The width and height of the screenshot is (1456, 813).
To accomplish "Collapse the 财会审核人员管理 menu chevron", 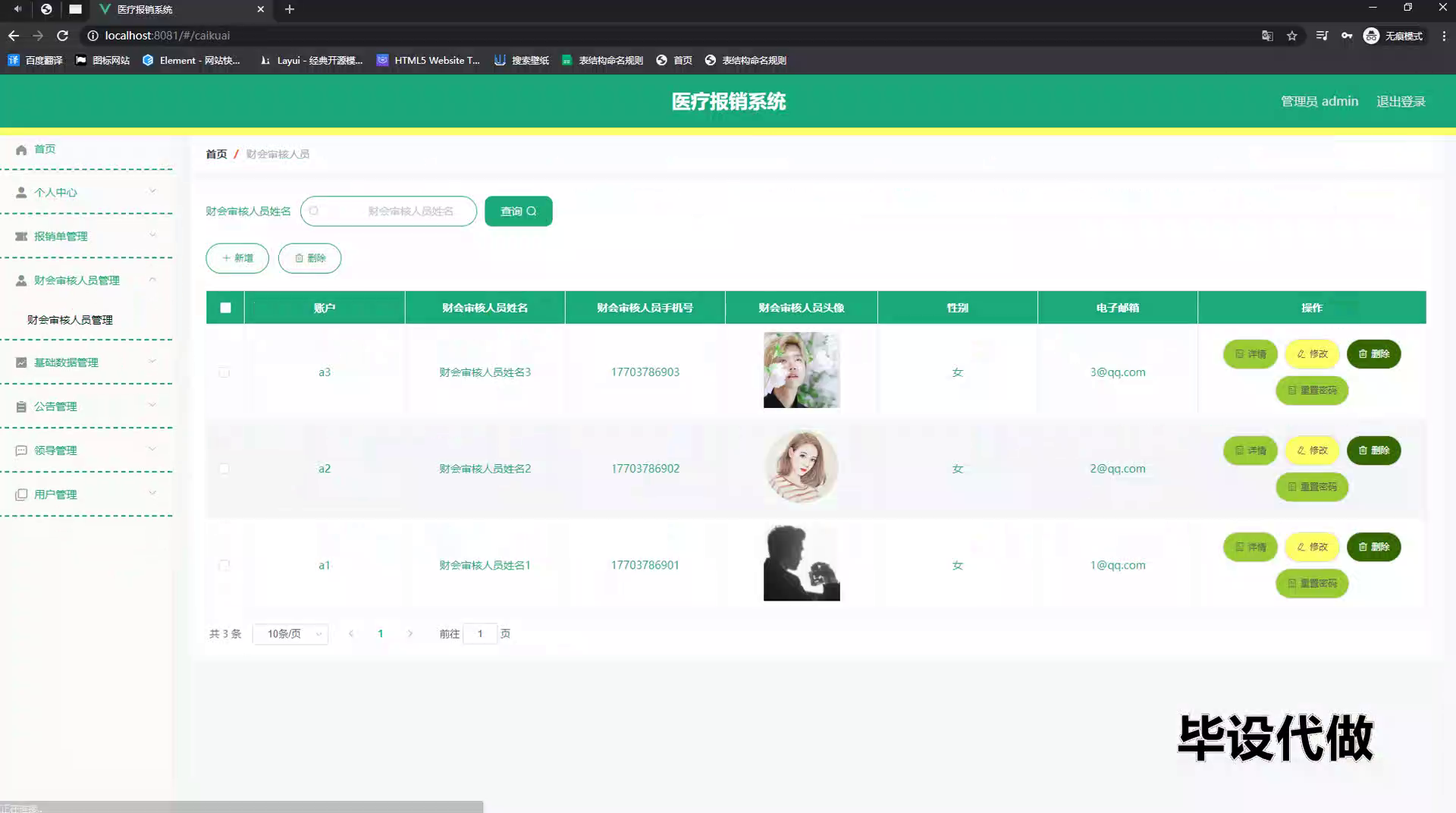I will point(152,280).
